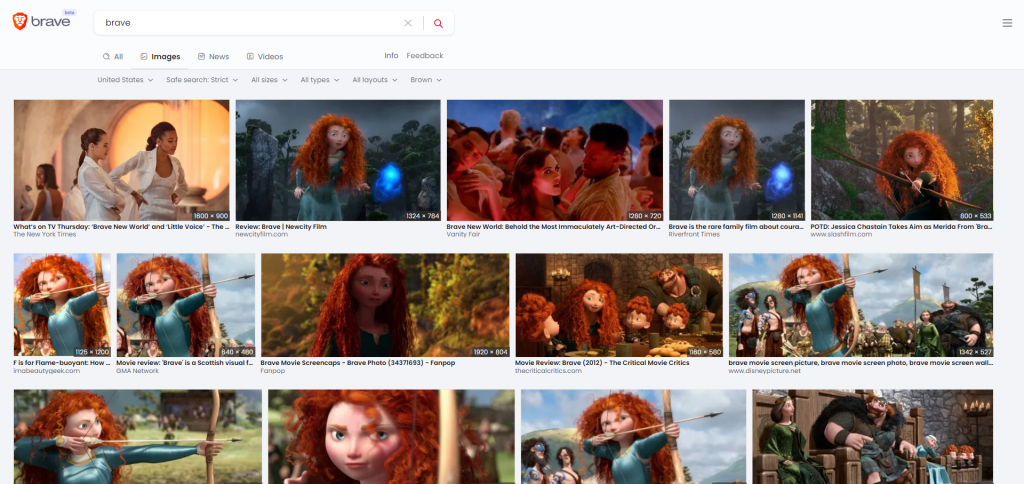The height and width of the screenshot is (484, 1024).
Task: Click into the search input field
Action: pyautogui.click(x=250, y=23)
